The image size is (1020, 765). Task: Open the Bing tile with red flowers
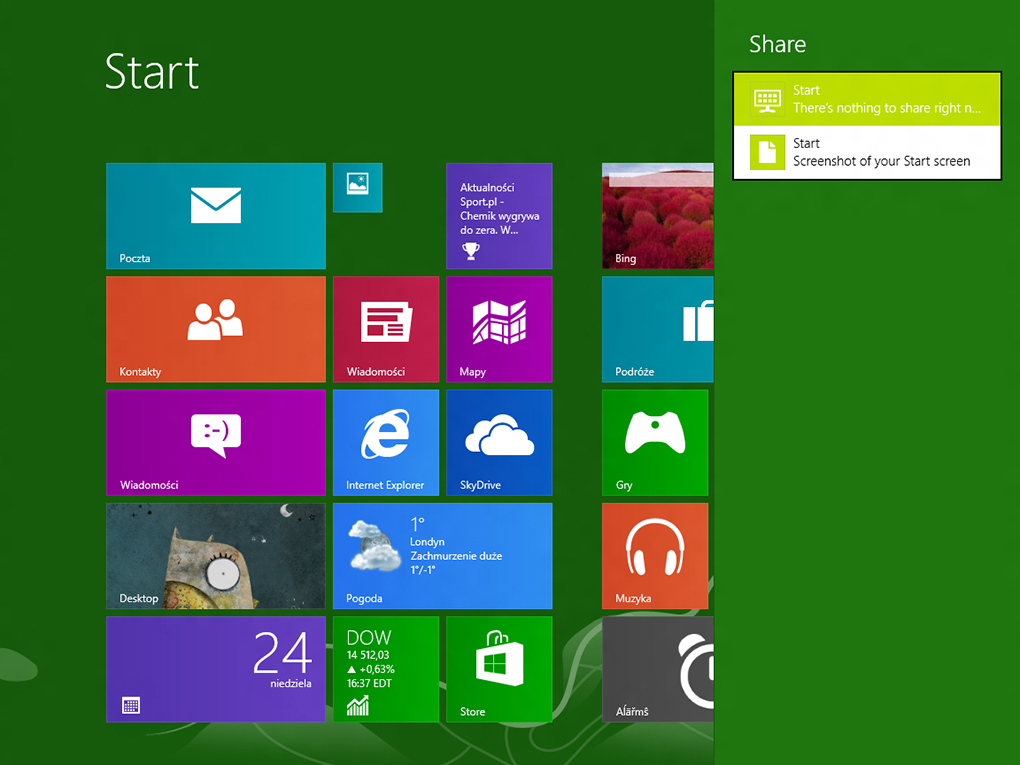click(657, 216)
